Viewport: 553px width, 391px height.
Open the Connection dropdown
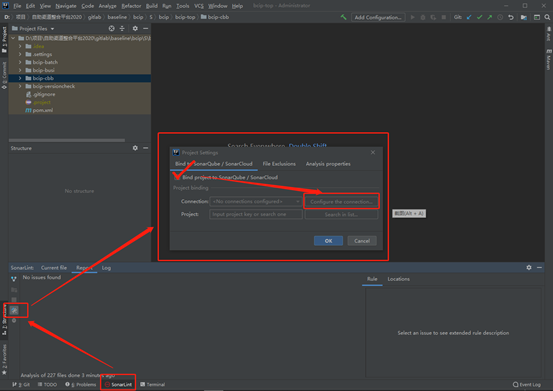click(256, 201)
